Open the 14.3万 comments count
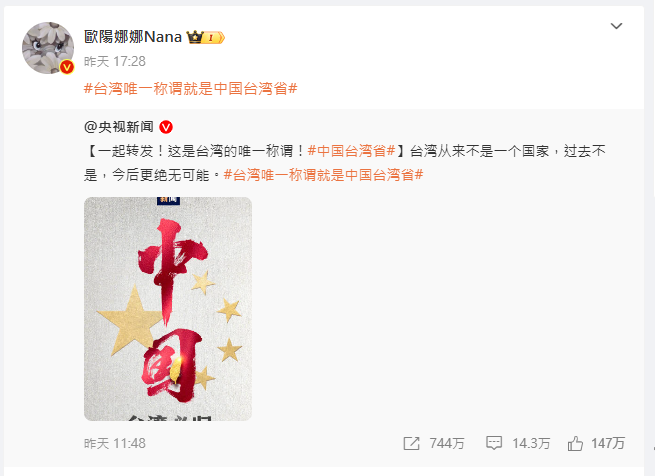Viewport: 655px width, 476px height. pos(531,443)
